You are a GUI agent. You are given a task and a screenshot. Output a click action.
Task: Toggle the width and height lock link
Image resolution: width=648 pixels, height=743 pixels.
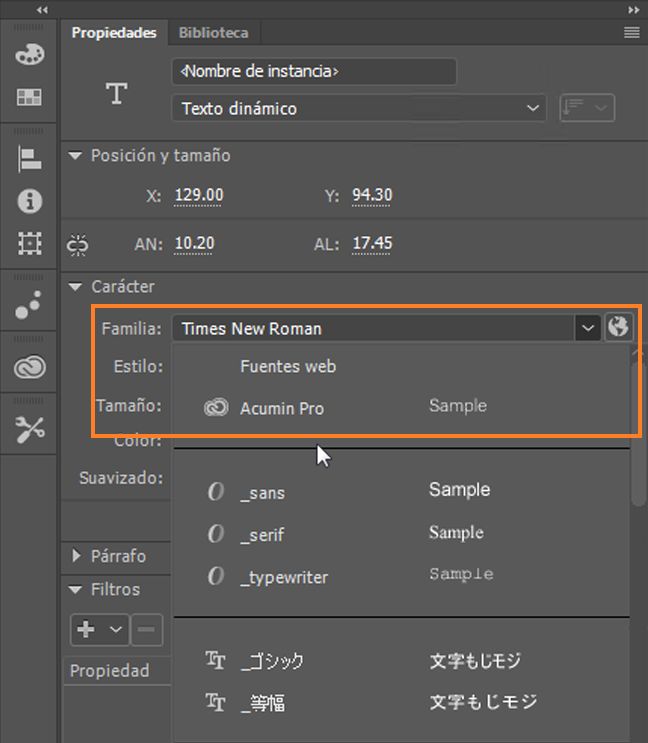tap(77, 245)
